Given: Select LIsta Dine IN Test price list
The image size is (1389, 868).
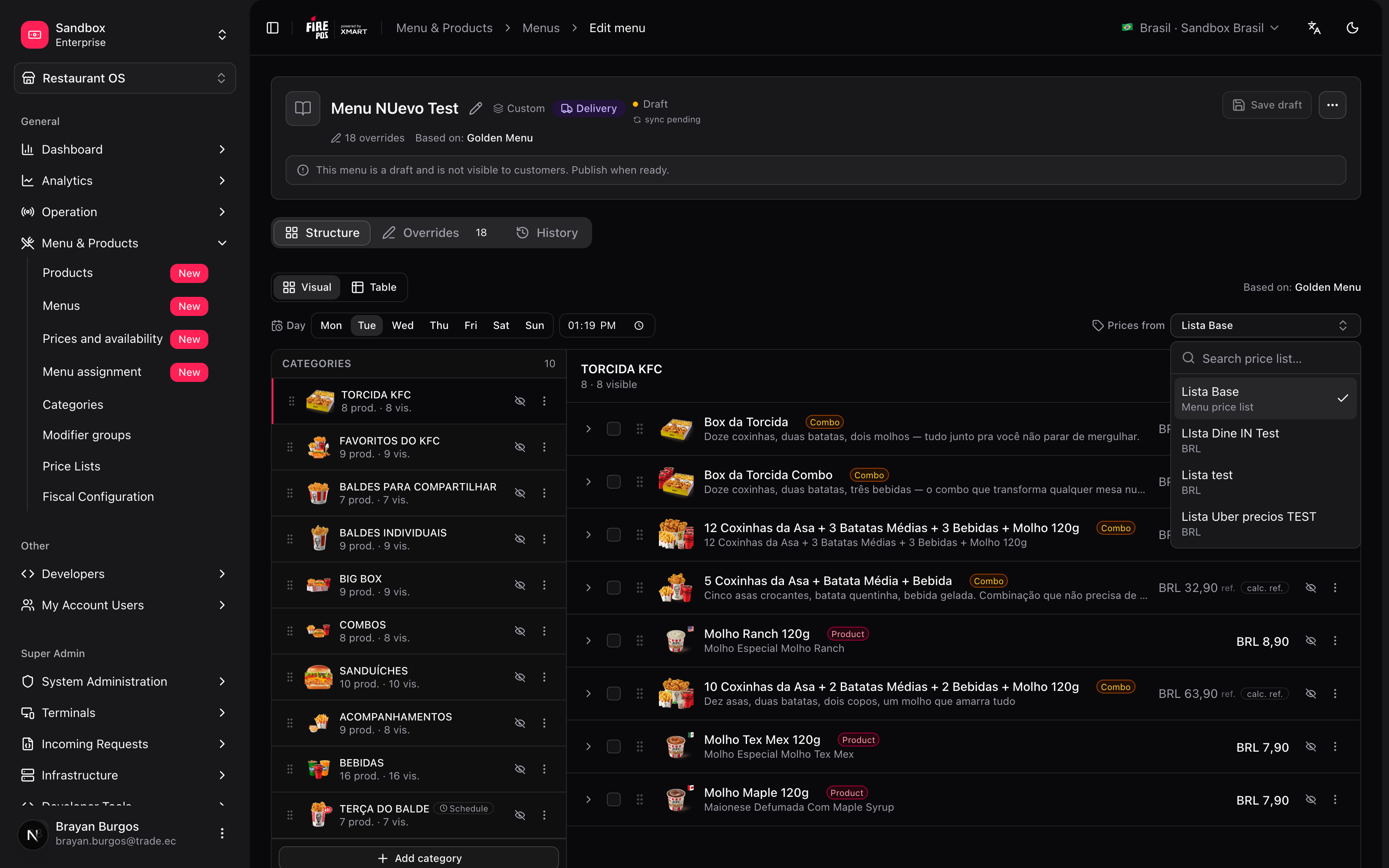Looking at the screenshot, I should (1265, 441).
